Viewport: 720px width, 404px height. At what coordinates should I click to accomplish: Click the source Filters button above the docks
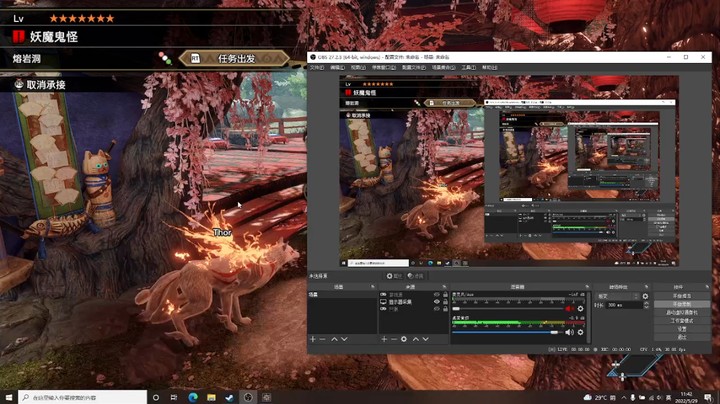coord(416,276)
